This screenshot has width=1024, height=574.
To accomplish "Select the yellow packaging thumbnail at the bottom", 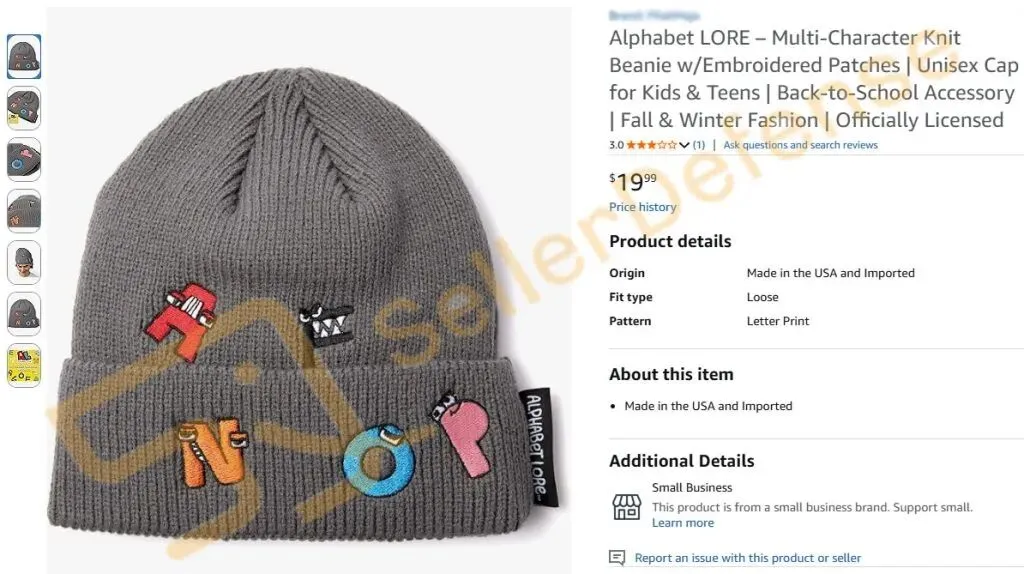I will tap(24, 366).
